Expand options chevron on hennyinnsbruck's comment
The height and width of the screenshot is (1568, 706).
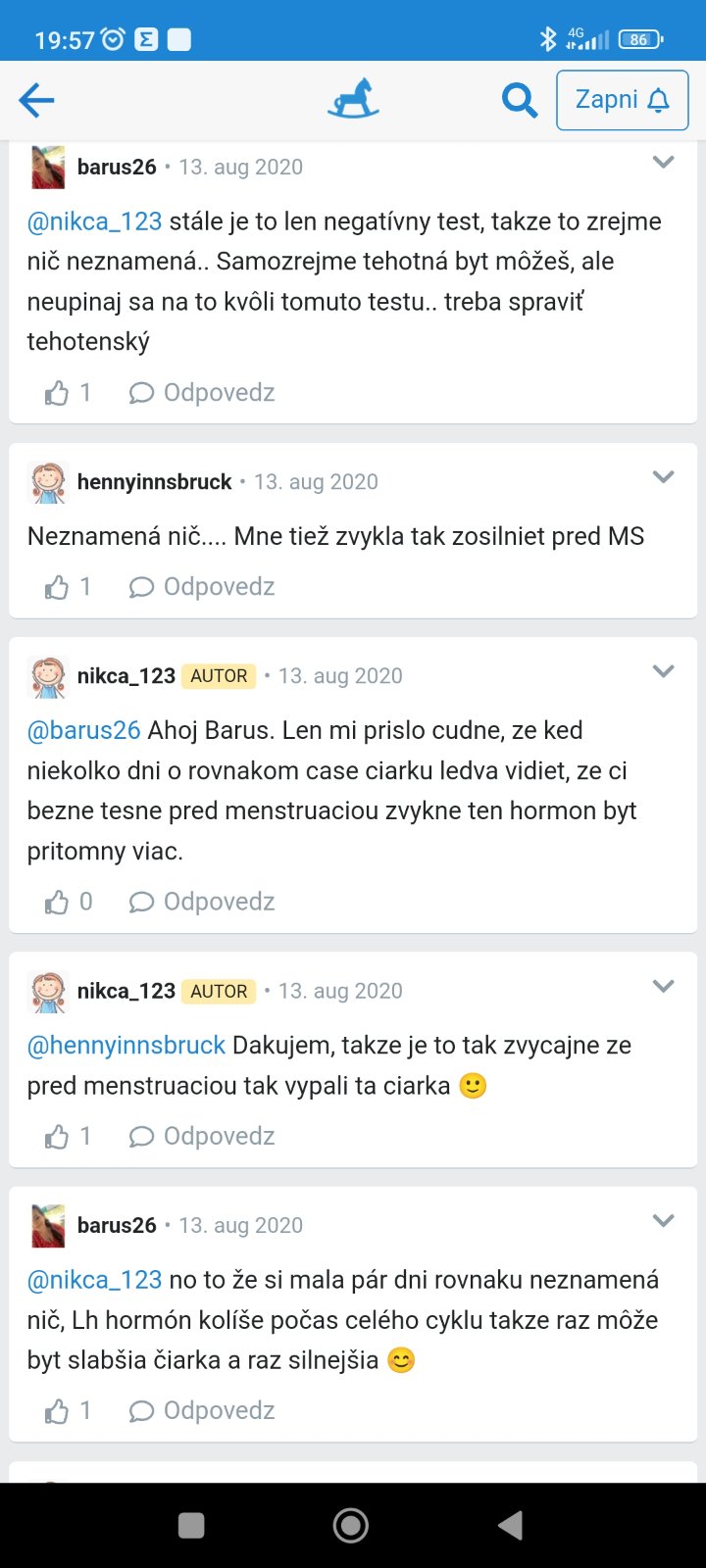pyautogui.click(x=664, y=477)
